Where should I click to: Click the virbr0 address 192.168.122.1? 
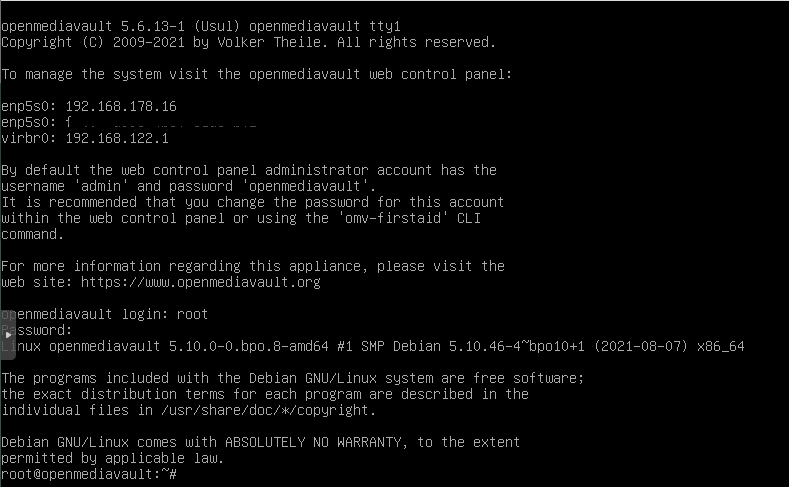pos(117,138)
